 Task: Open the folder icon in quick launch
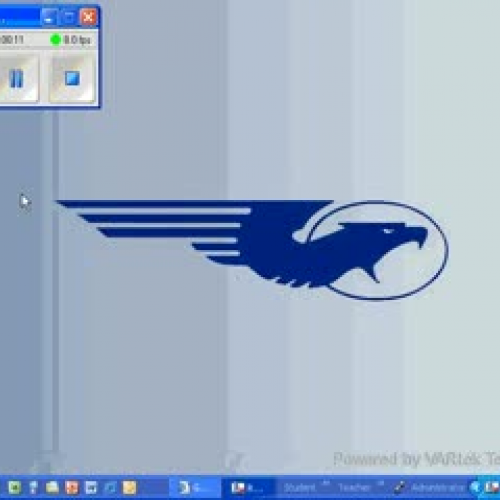pyautogui.click(x=52, y=488)
